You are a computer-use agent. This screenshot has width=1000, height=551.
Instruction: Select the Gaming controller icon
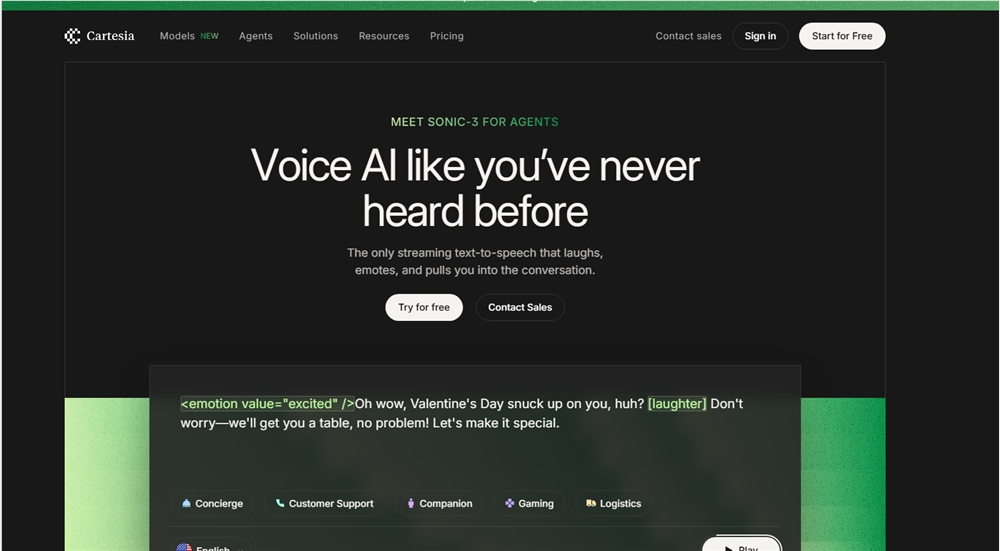pyautogui.click(x=510, y=503)
